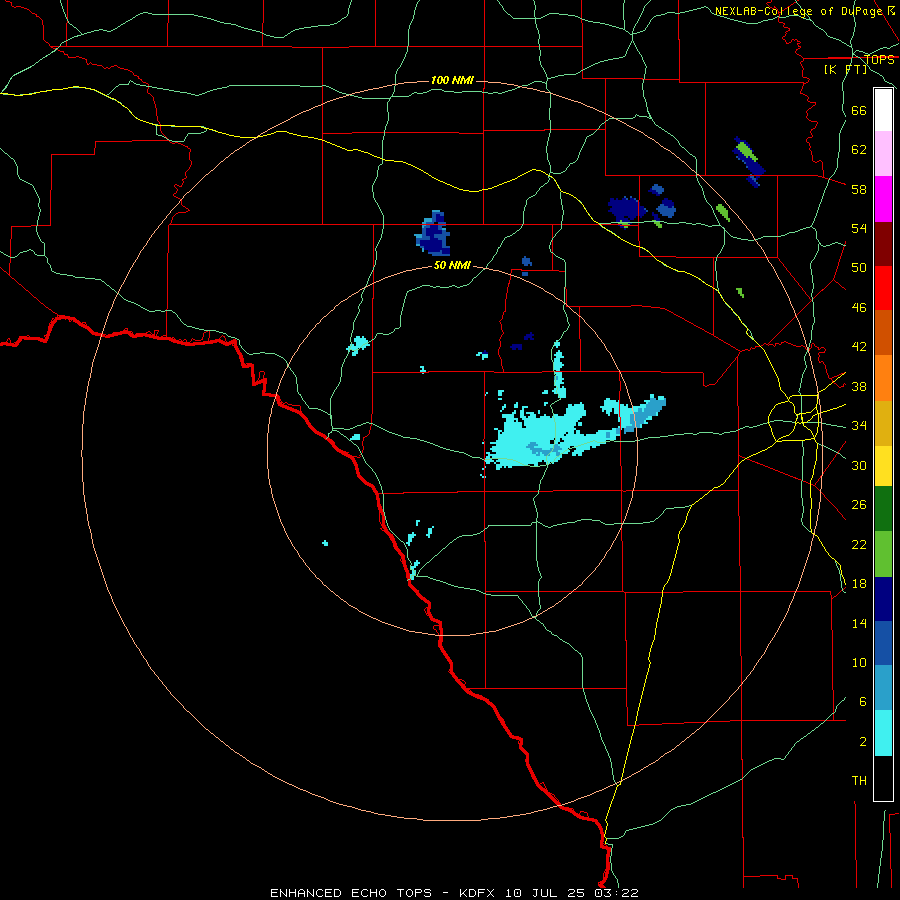Click the yellow swatch between 30 and 34

click(x=883, y=465)
